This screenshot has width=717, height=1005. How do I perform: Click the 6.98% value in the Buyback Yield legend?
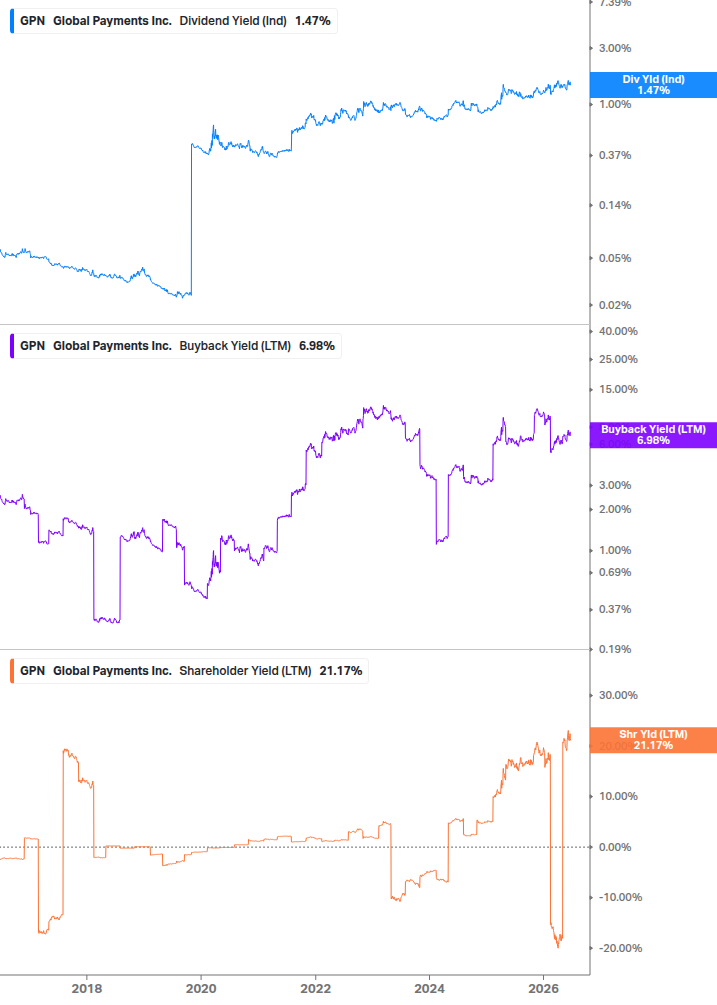click(317, 346)
